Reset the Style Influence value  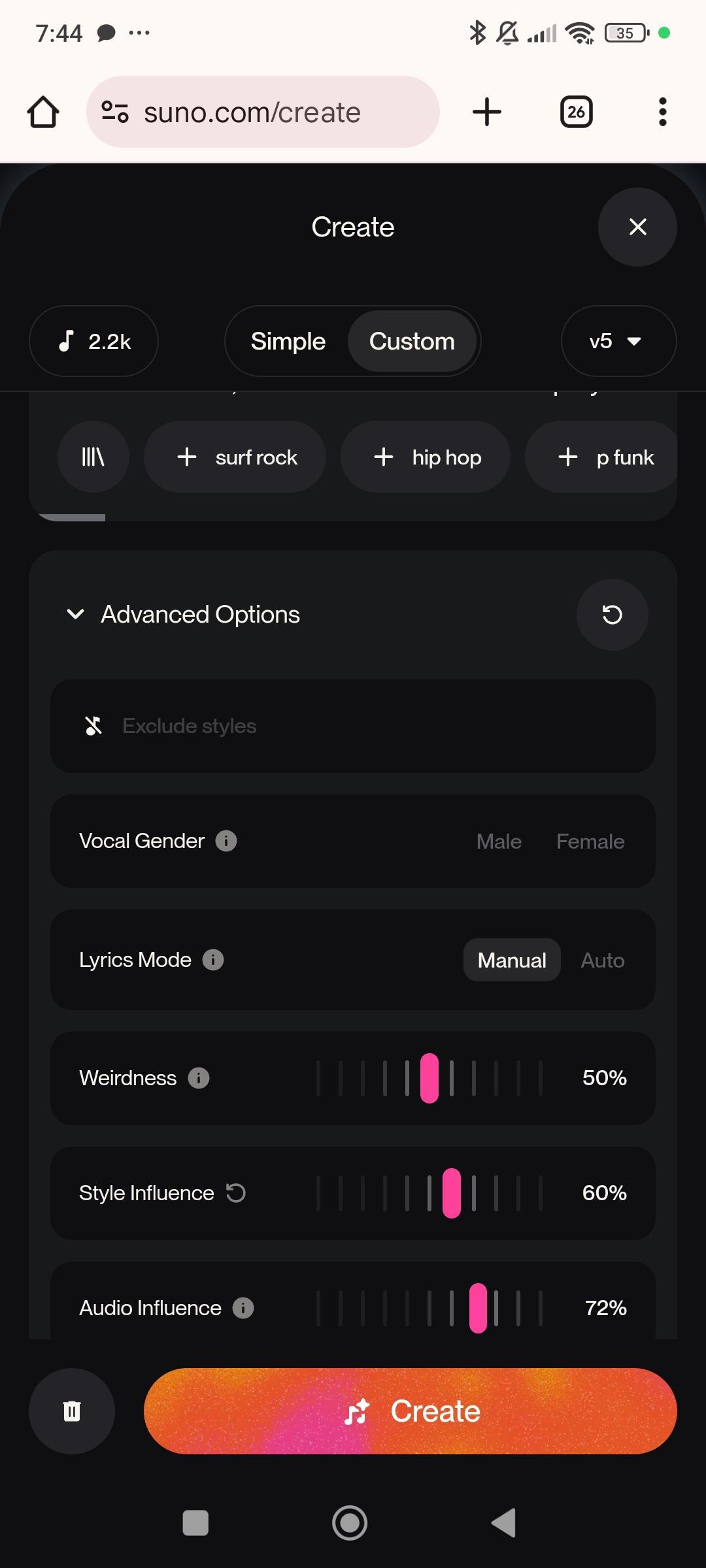[235, 1193]
